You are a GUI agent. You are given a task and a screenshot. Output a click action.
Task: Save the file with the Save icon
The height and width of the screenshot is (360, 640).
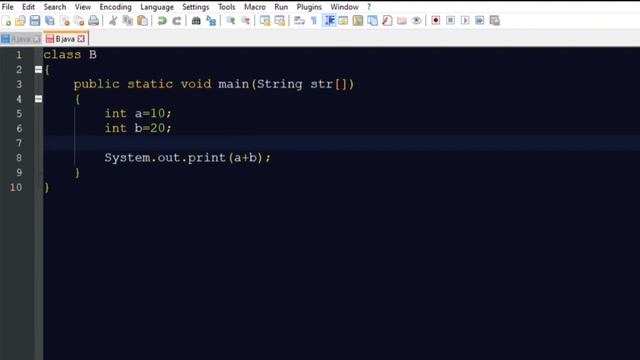point(35,20)
